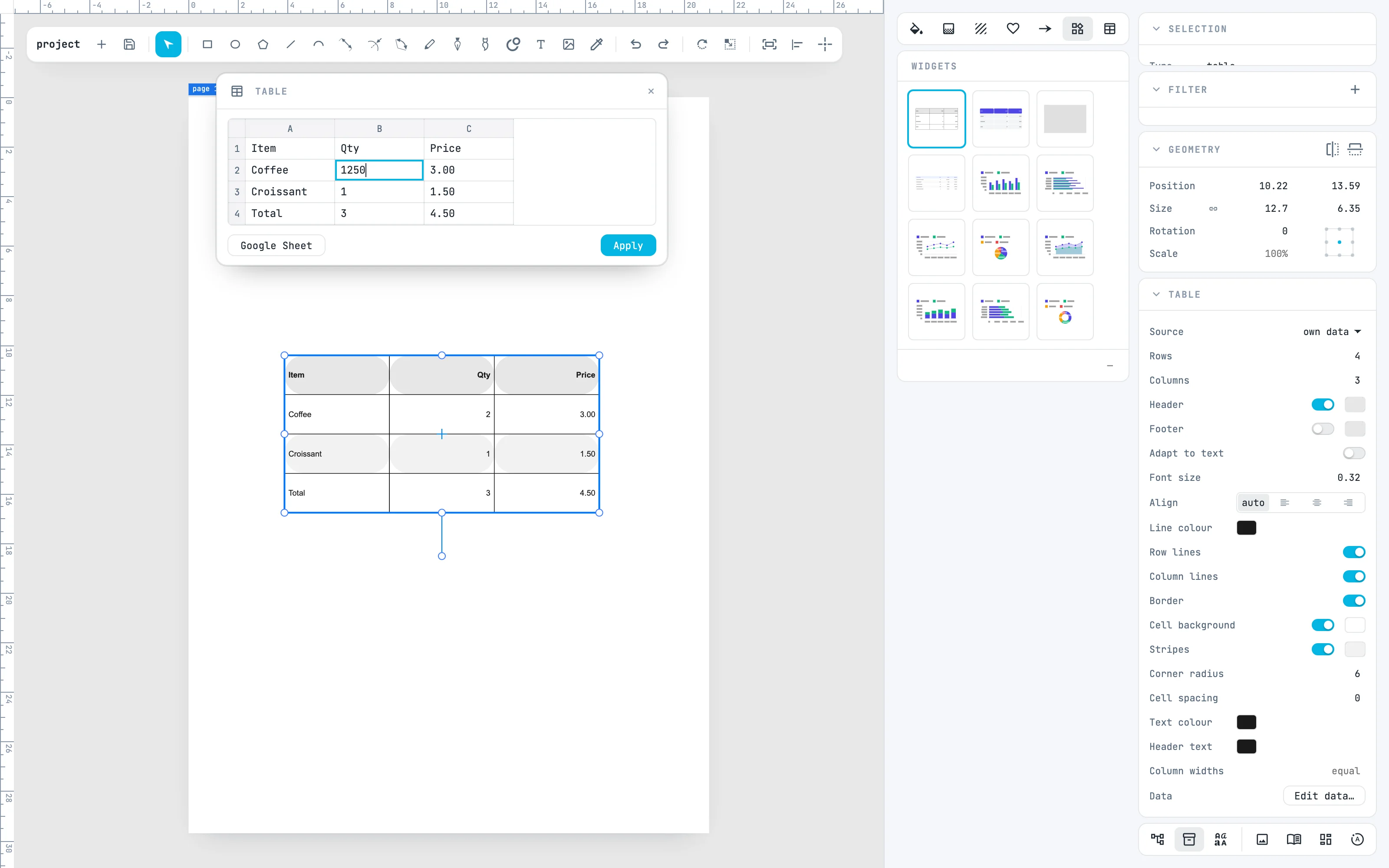Select the straight line tool
Image resolution: width=1389 pixels, height=868 pixels.
(290, 44)
